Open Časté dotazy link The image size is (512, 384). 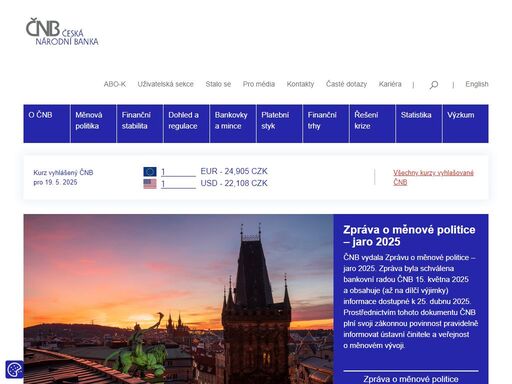coord(346,84)
